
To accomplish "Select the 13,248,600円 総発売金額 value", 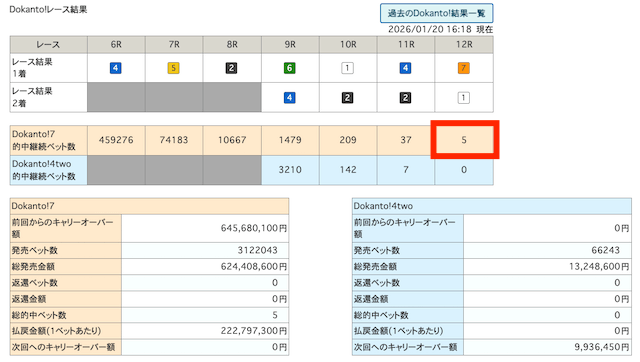I will (599, 267).
